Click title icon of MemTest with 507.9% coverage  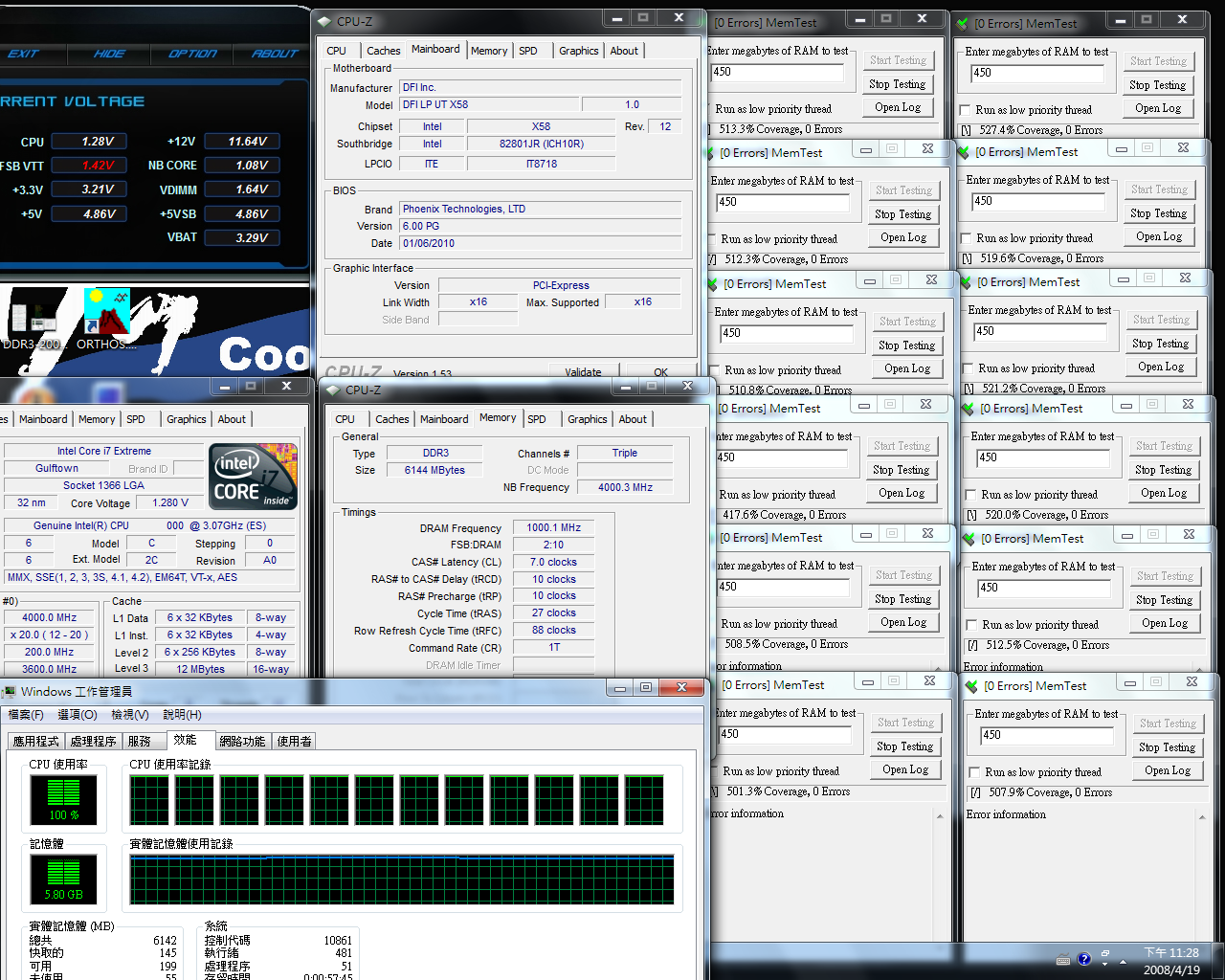(x=972, y=685)
